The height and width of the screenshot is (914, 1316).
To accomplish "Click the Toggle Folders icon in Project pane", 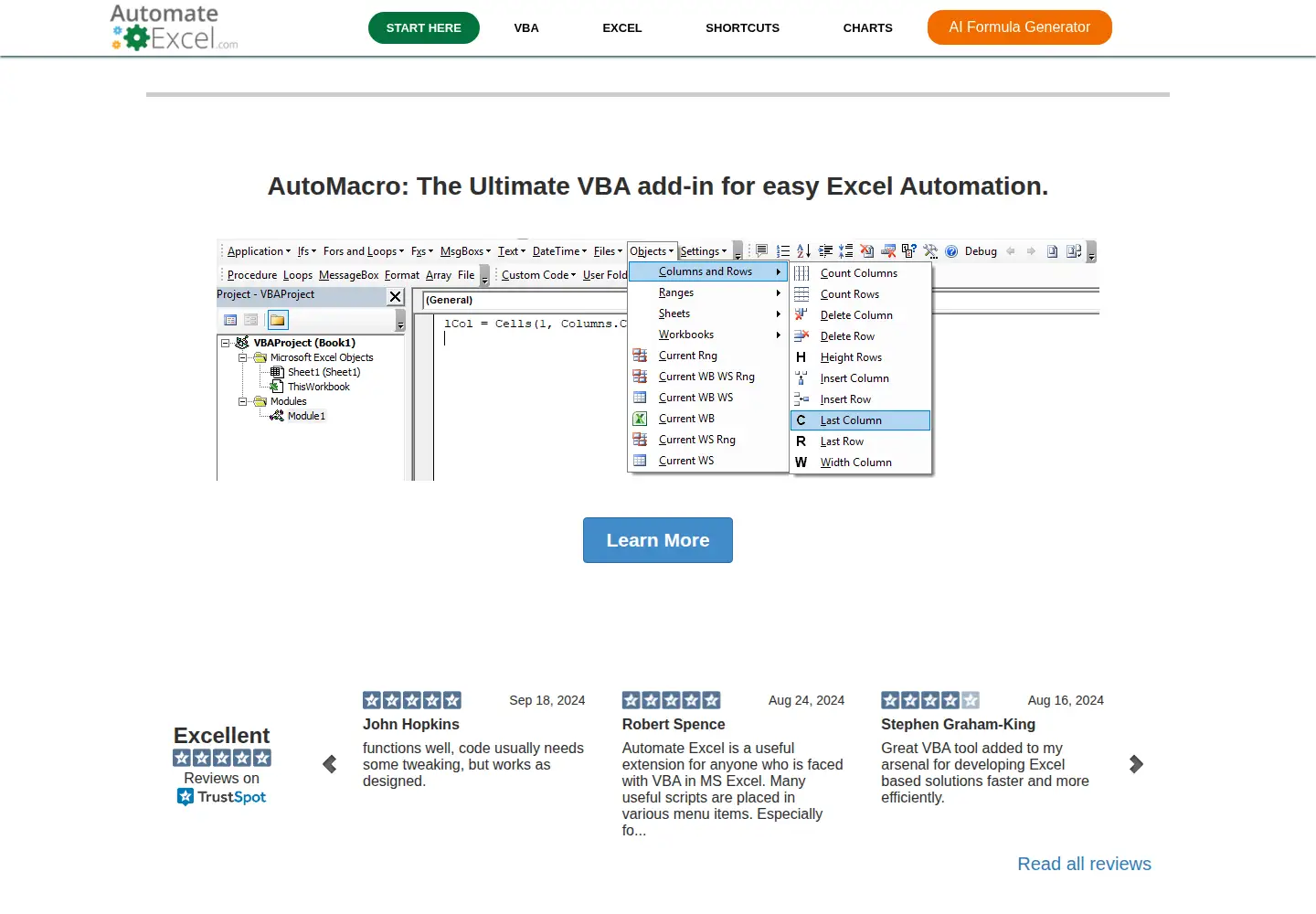I will click(278, 320).
